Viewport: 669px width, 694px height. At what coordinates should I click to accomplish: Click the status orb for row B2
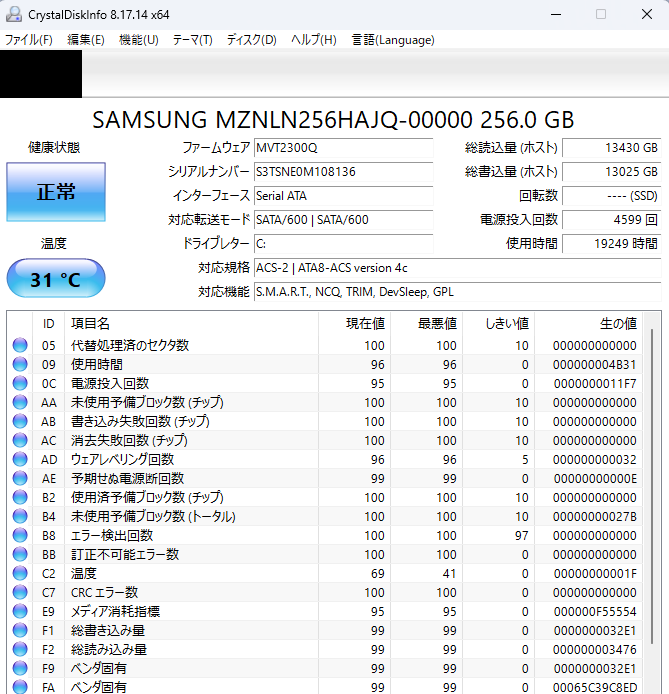[20, 497]
